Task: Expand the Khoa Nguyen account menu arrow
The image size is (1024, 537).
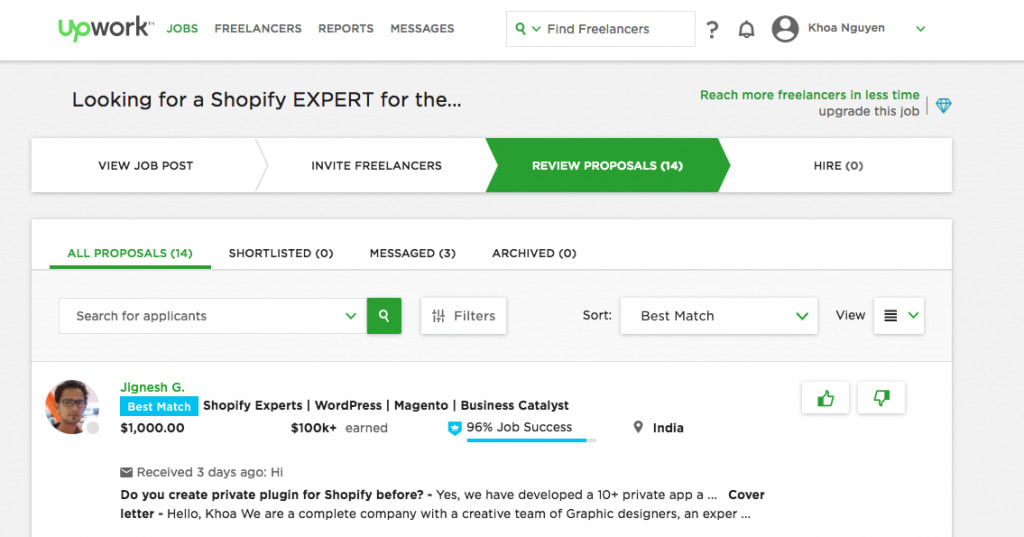Action: pyautogui.click(x=920, y=29)
